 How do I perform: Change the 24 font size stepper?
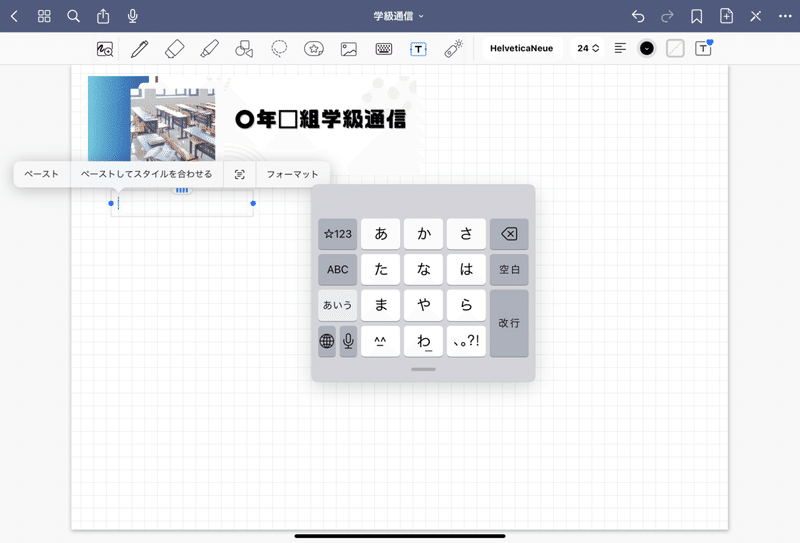coord(588,48)
